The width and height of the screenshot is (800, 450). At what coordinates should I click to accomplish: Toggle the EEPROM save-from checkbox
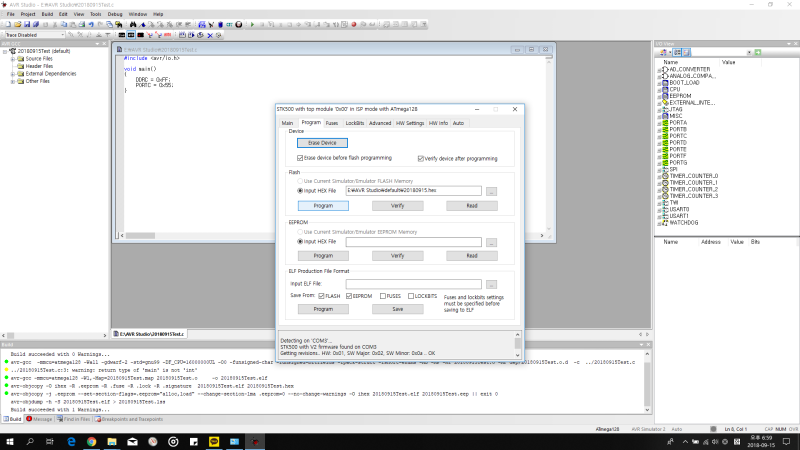[349, 296]
